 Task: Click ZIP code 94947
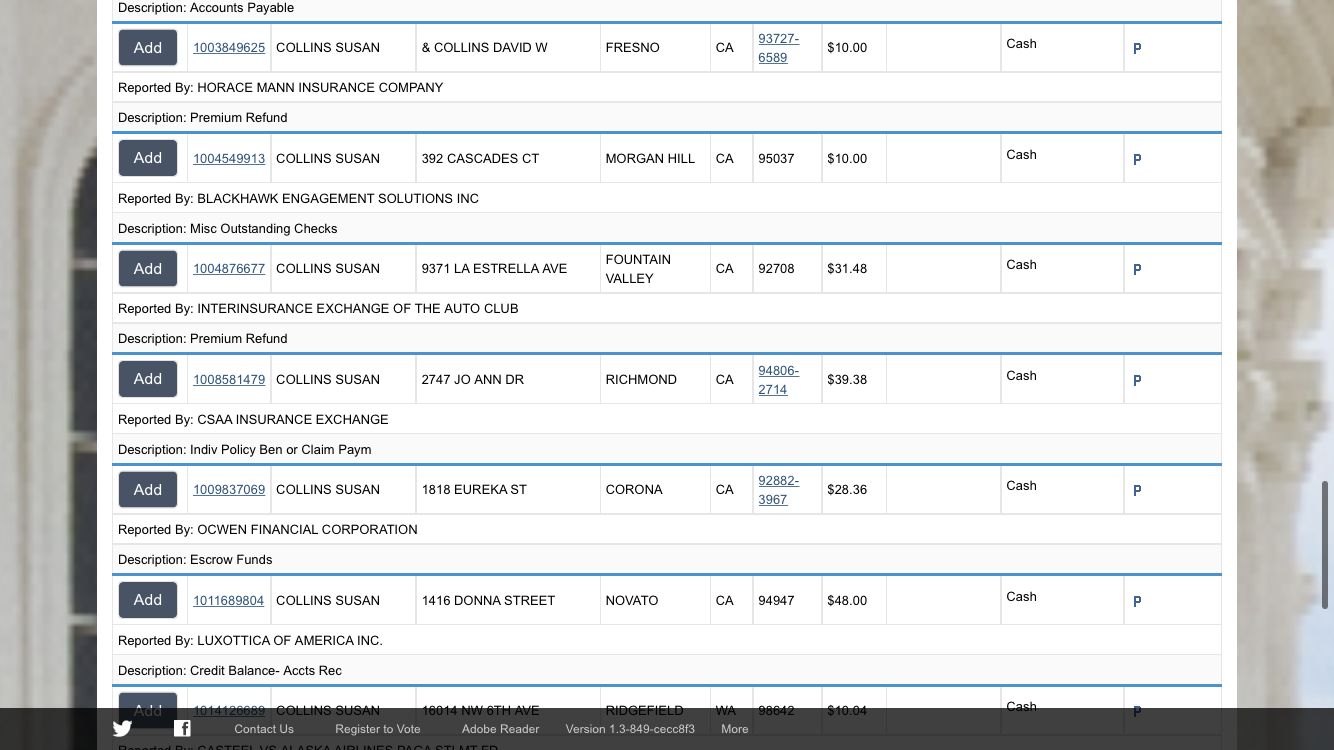coord(776,601)
